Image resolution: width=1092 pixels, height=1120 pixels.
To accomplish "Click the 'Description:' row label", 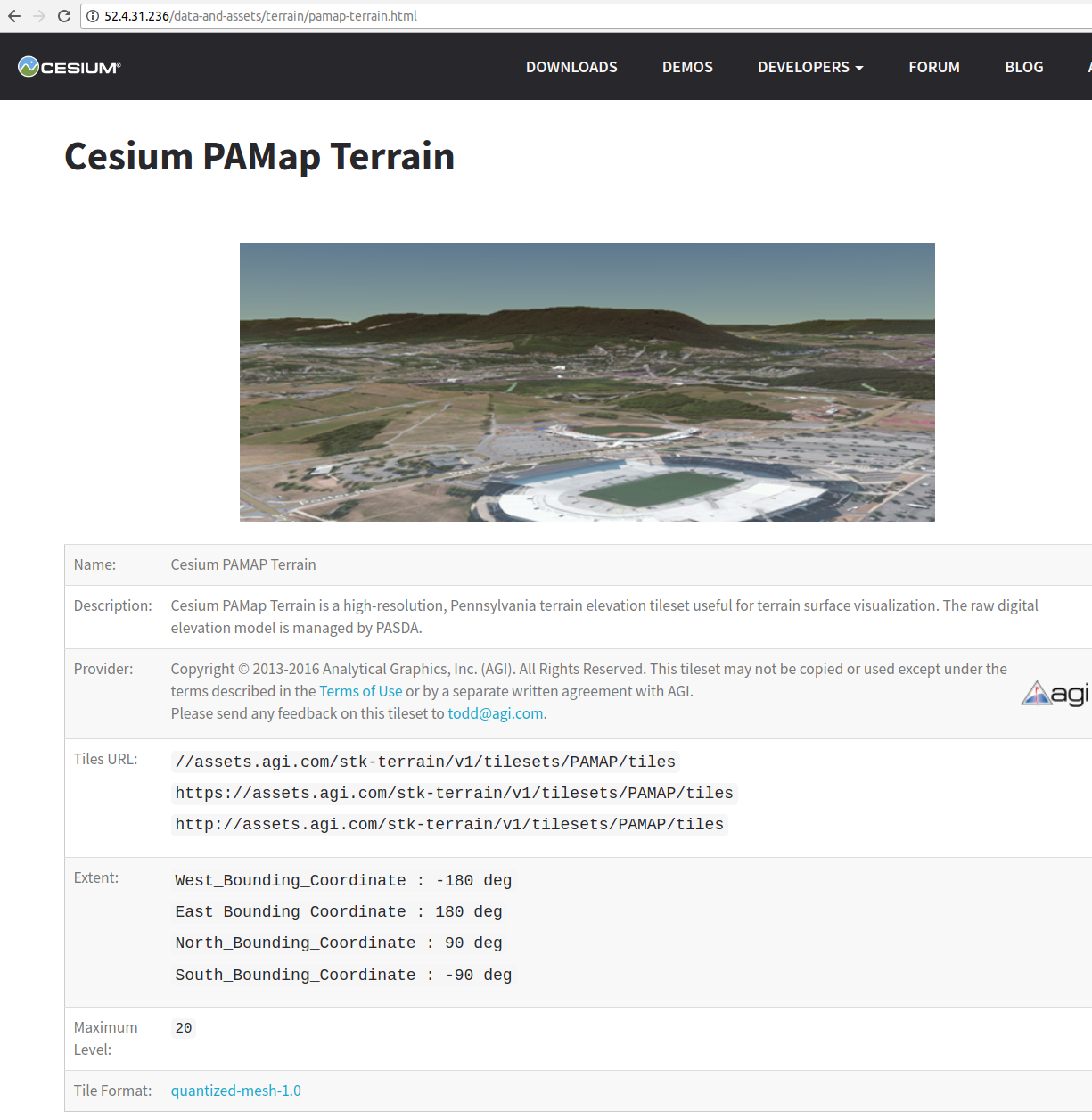I will pos(113,605).
